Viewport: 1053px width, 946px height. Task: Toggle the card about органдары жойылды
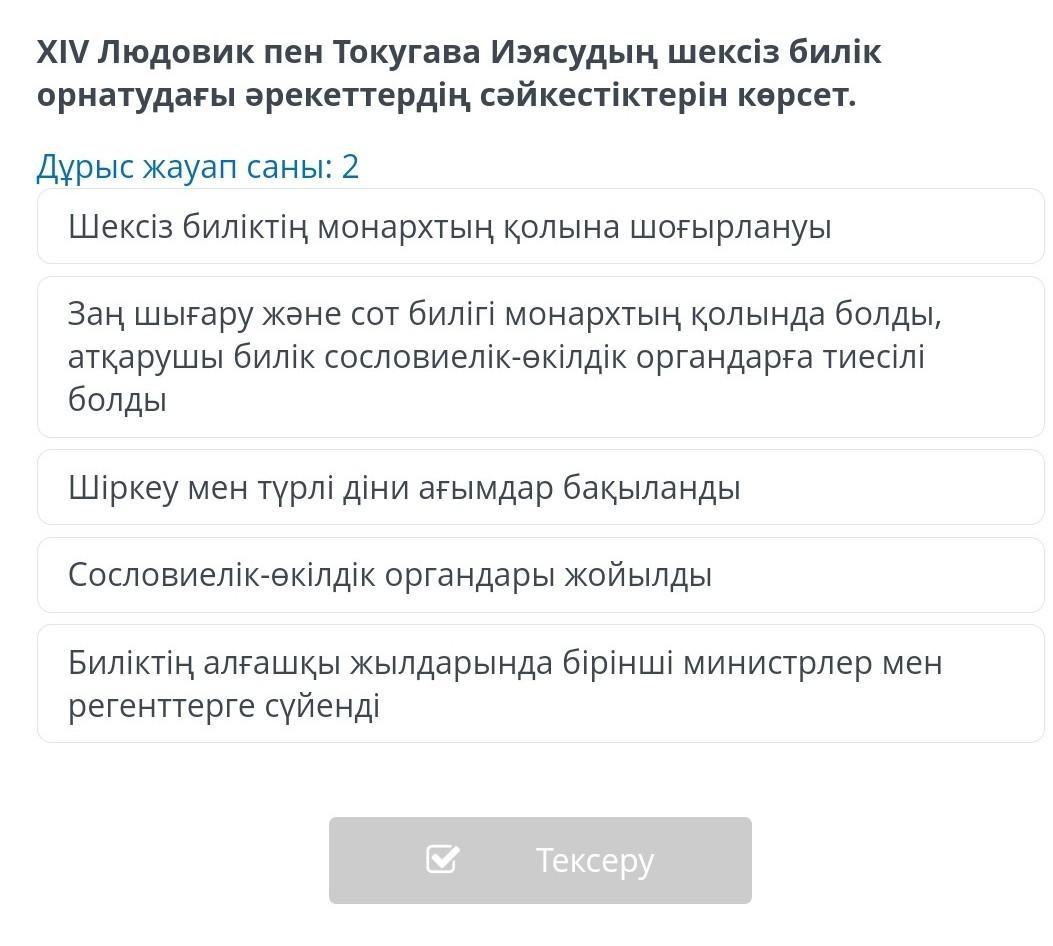point(541,575)
